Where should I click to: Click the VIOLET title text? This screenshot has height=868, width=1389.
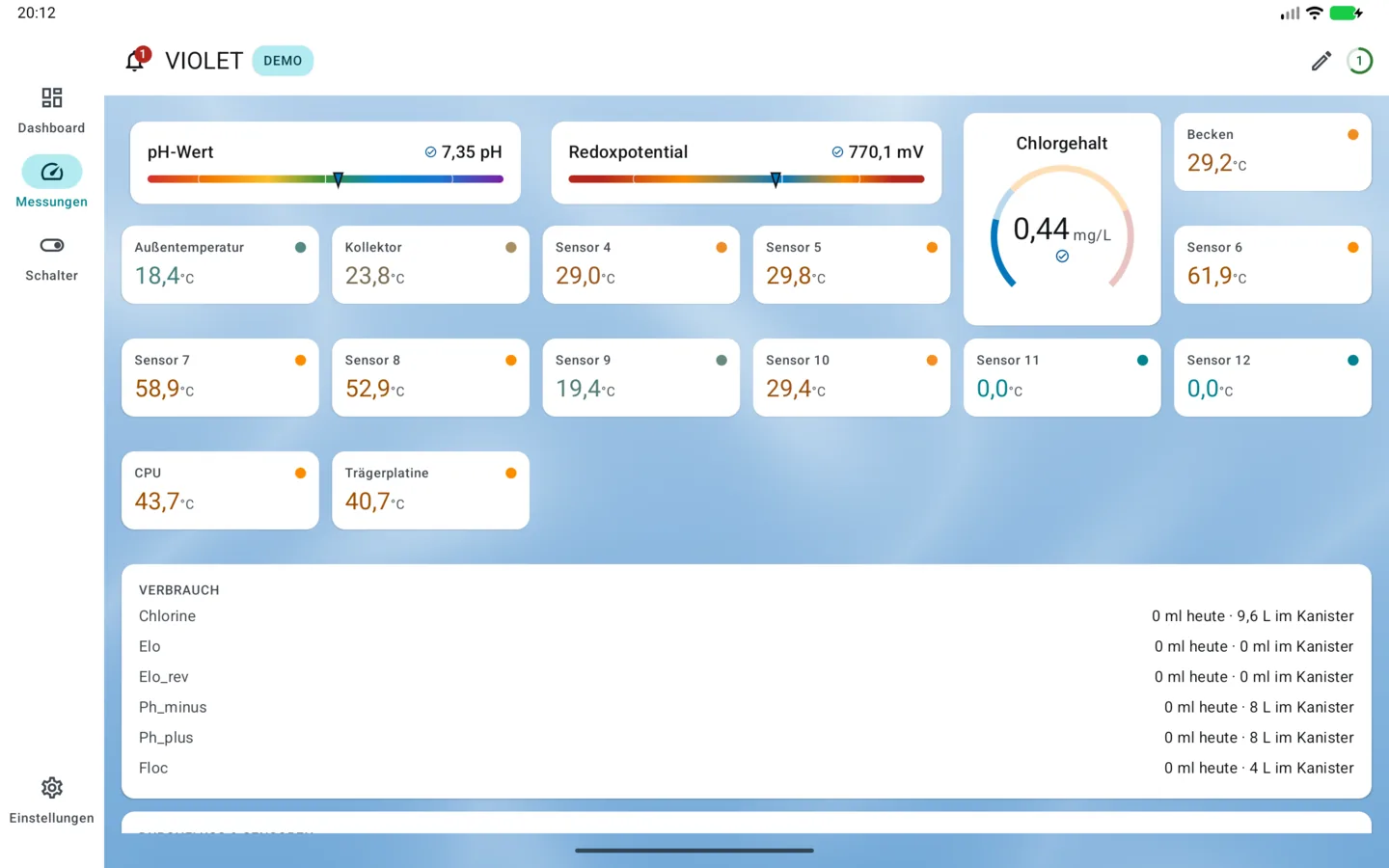(x=204, y=61)
